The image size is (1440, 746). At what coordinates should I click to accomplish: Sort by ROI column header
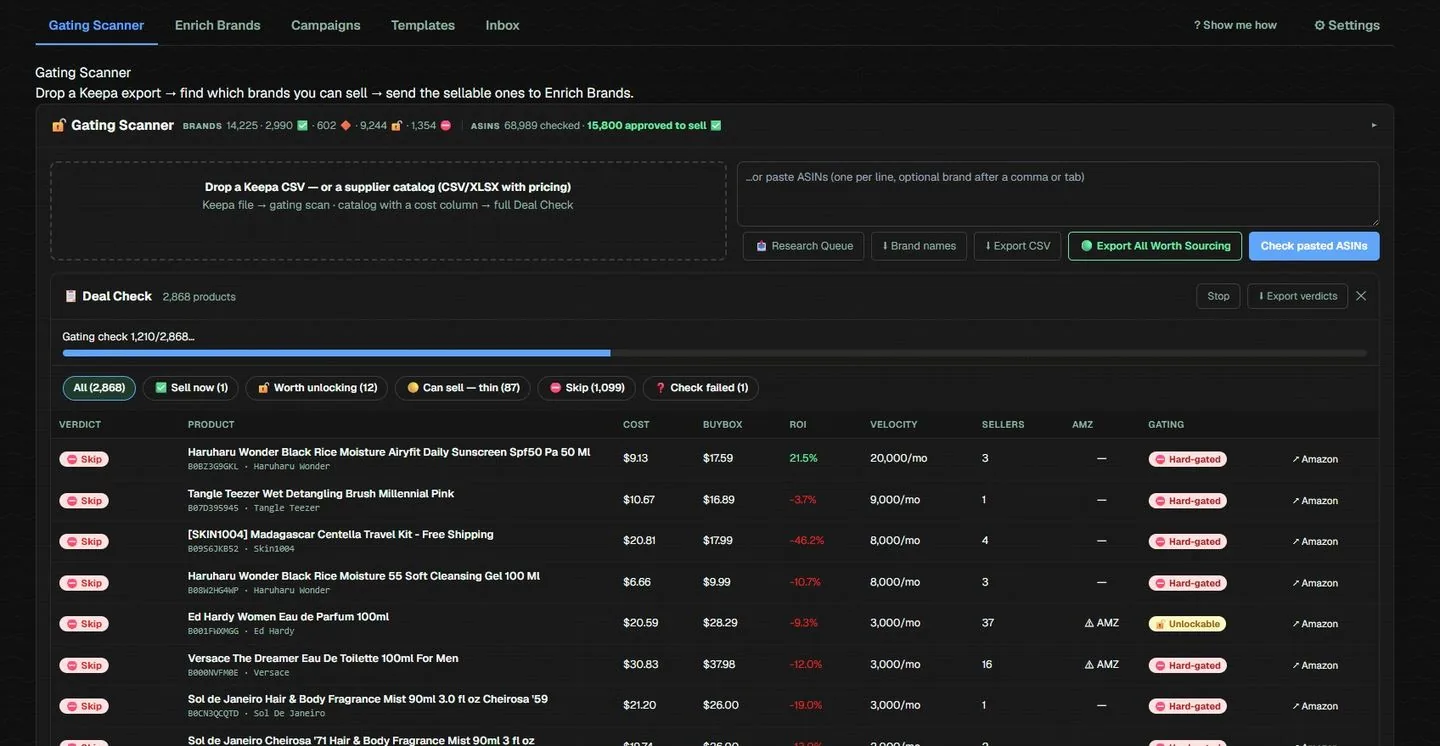[798, 425]
